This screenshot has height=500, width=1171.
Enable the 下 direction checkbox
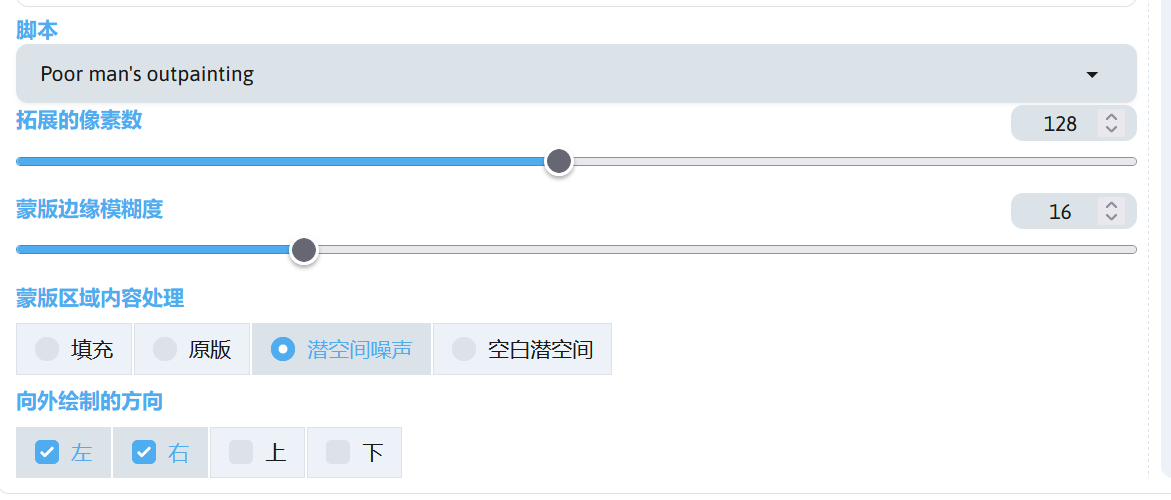tap(338, 453)
